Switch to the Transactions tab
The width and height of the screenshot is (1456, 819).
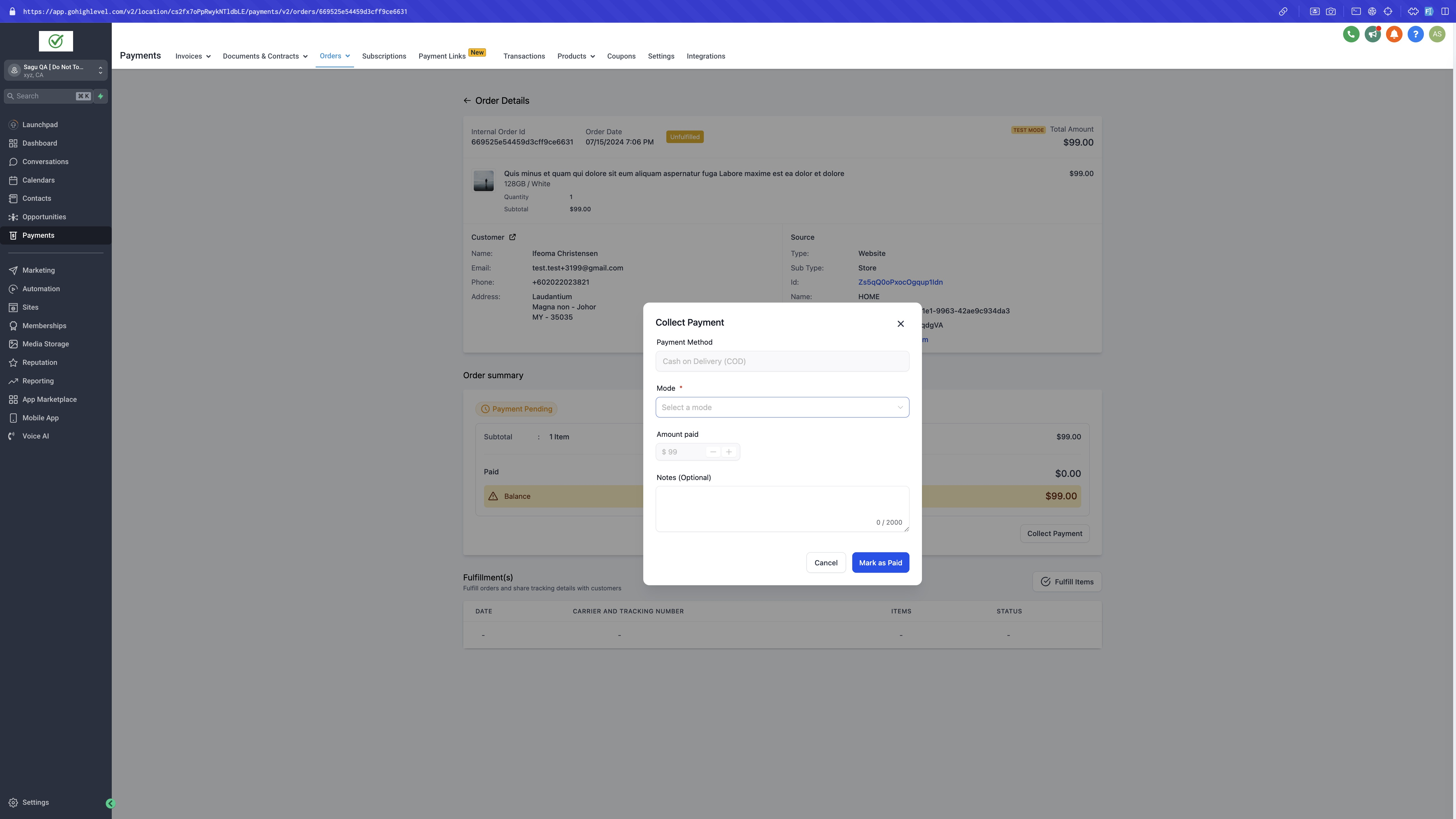(524, 56)
